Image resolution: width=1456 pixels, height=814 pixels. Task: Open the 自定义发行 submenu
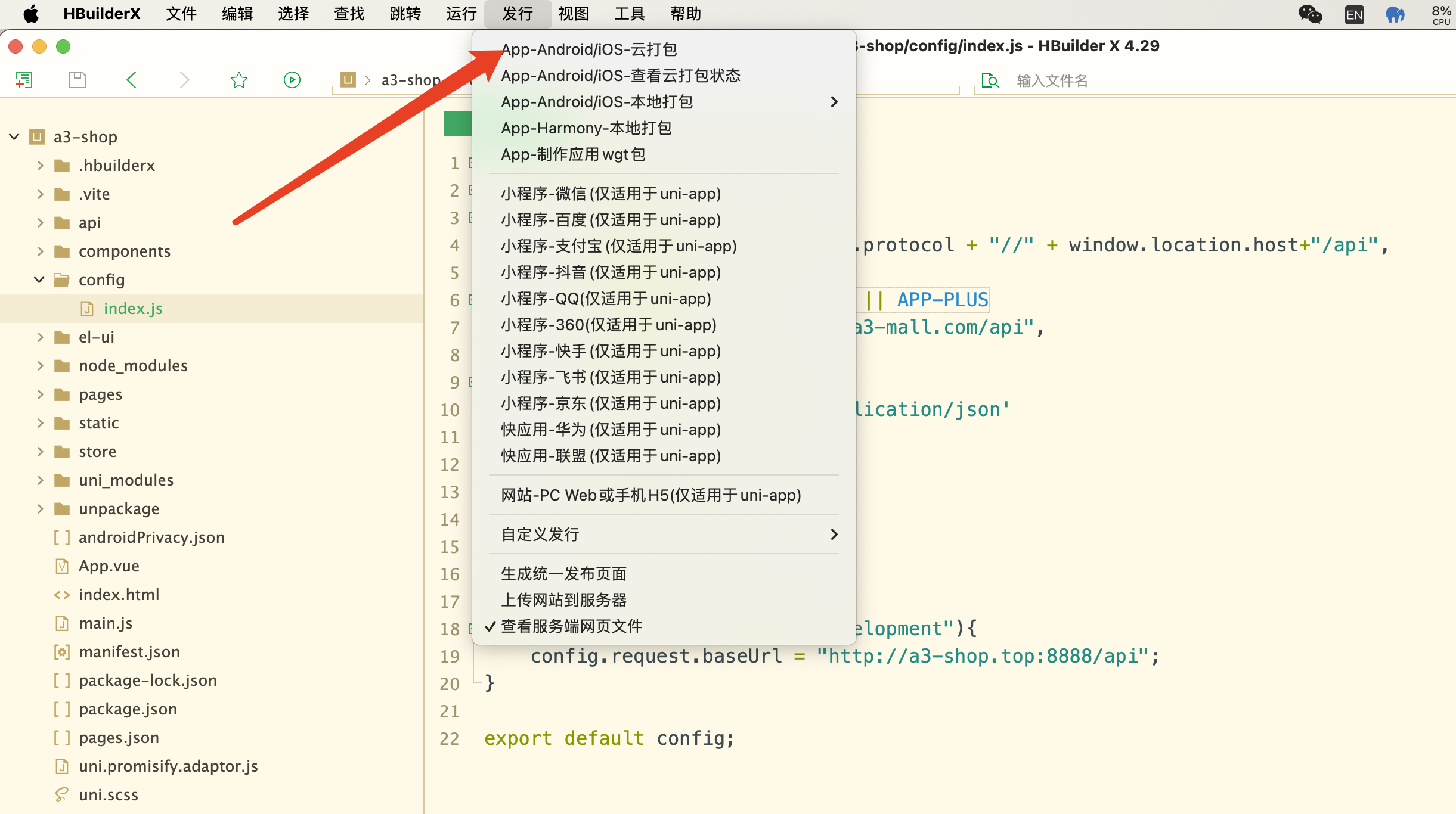pyautogui.click(x=664, y=535)
